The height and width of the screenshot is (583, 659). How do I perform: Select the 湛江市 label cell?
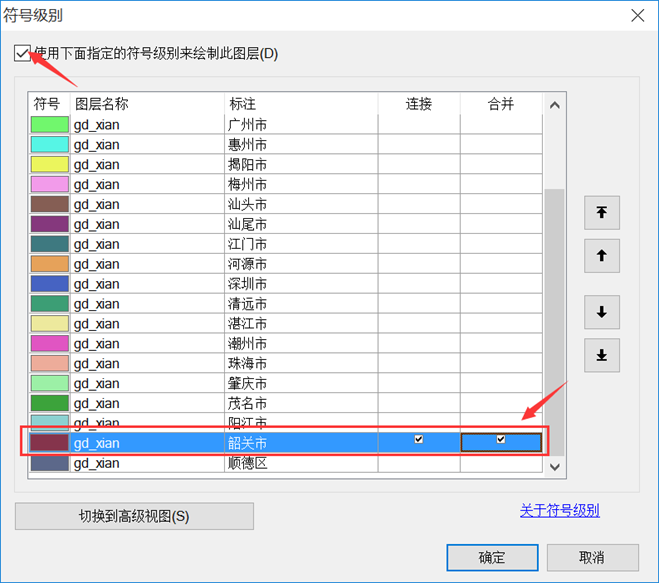[x=301, y=323]
